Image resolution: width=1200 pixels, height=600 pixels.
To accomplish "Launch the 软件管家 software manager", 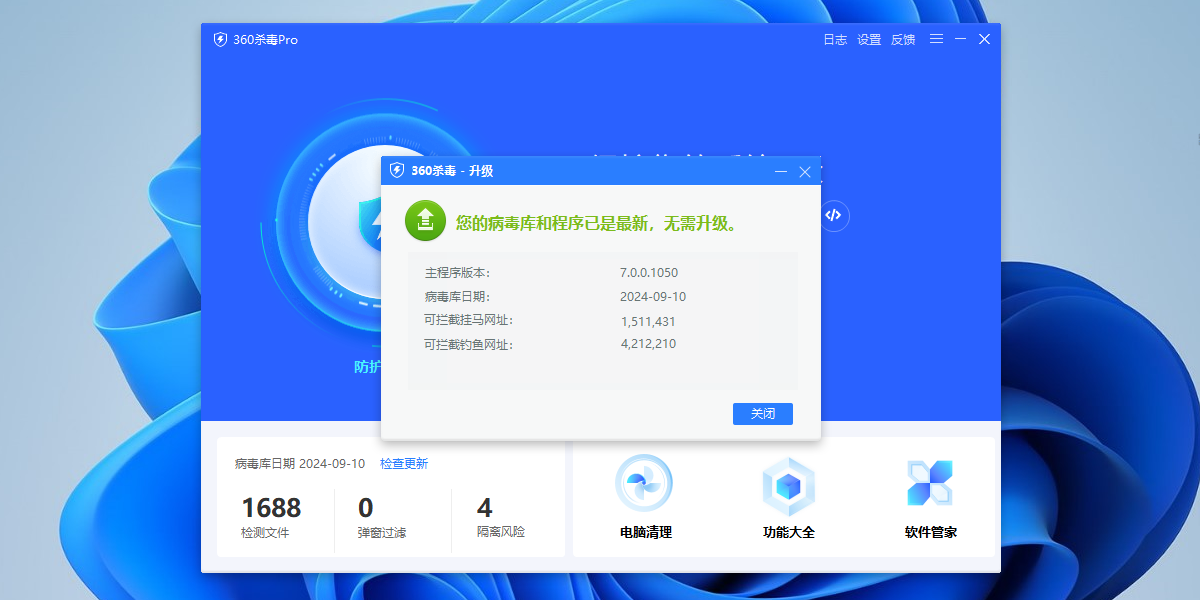I will (x=930, y=497).
